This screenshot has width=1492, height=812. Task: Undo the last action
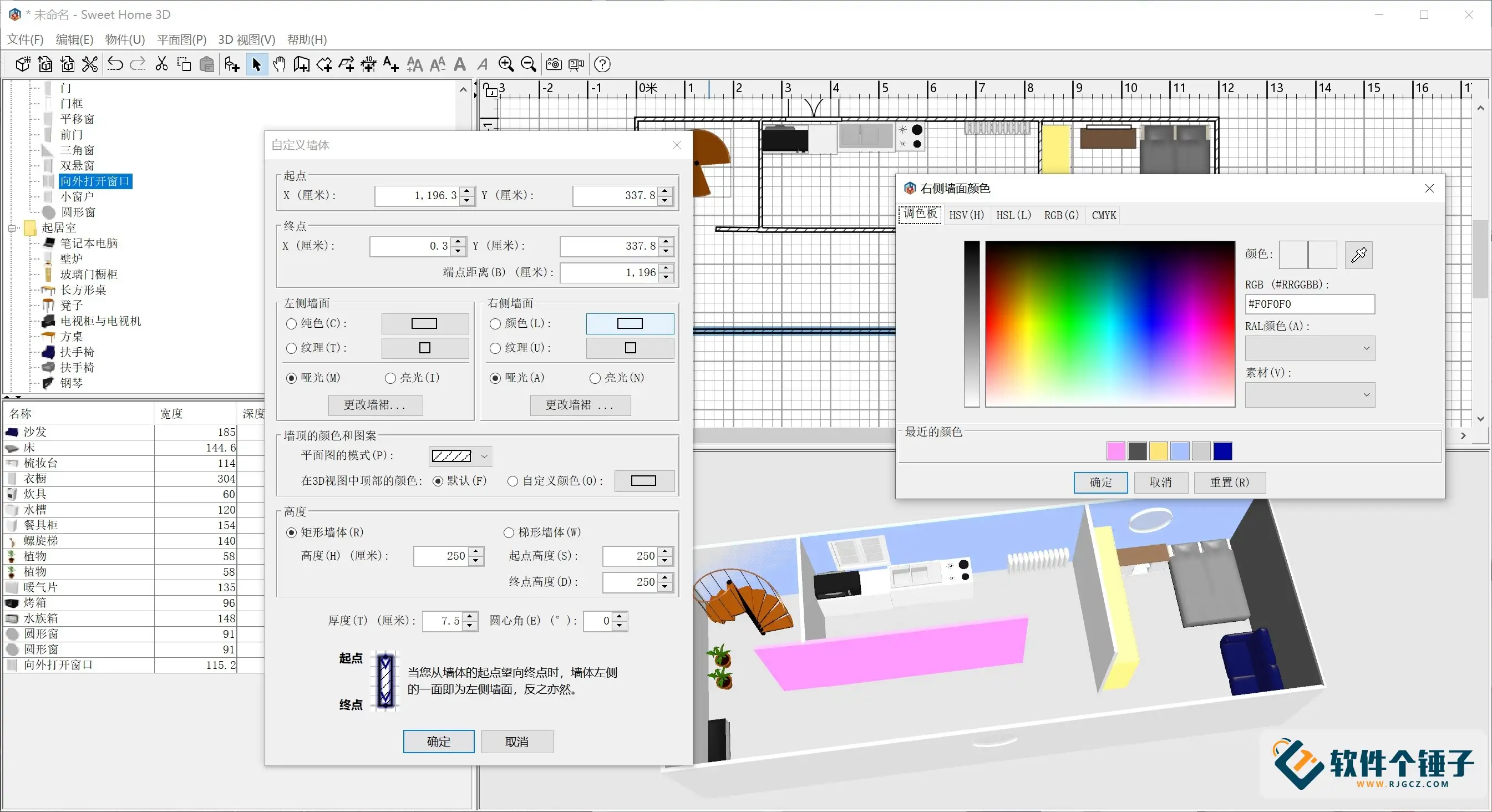coord(115,64)
